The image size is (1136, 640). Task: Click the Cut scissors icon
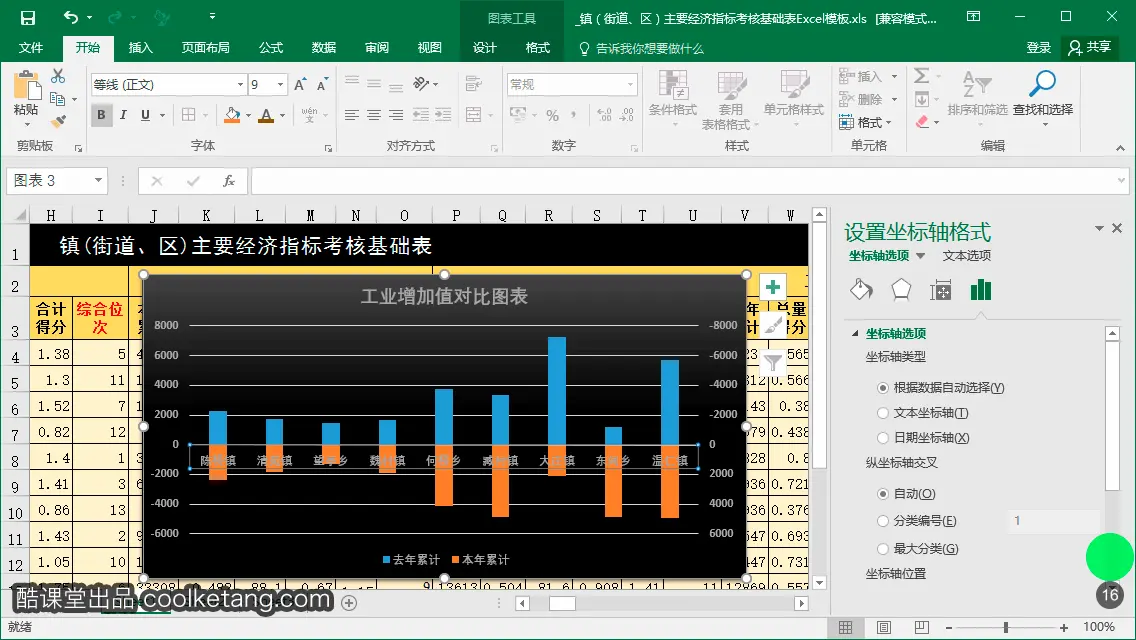pos(58,76)
